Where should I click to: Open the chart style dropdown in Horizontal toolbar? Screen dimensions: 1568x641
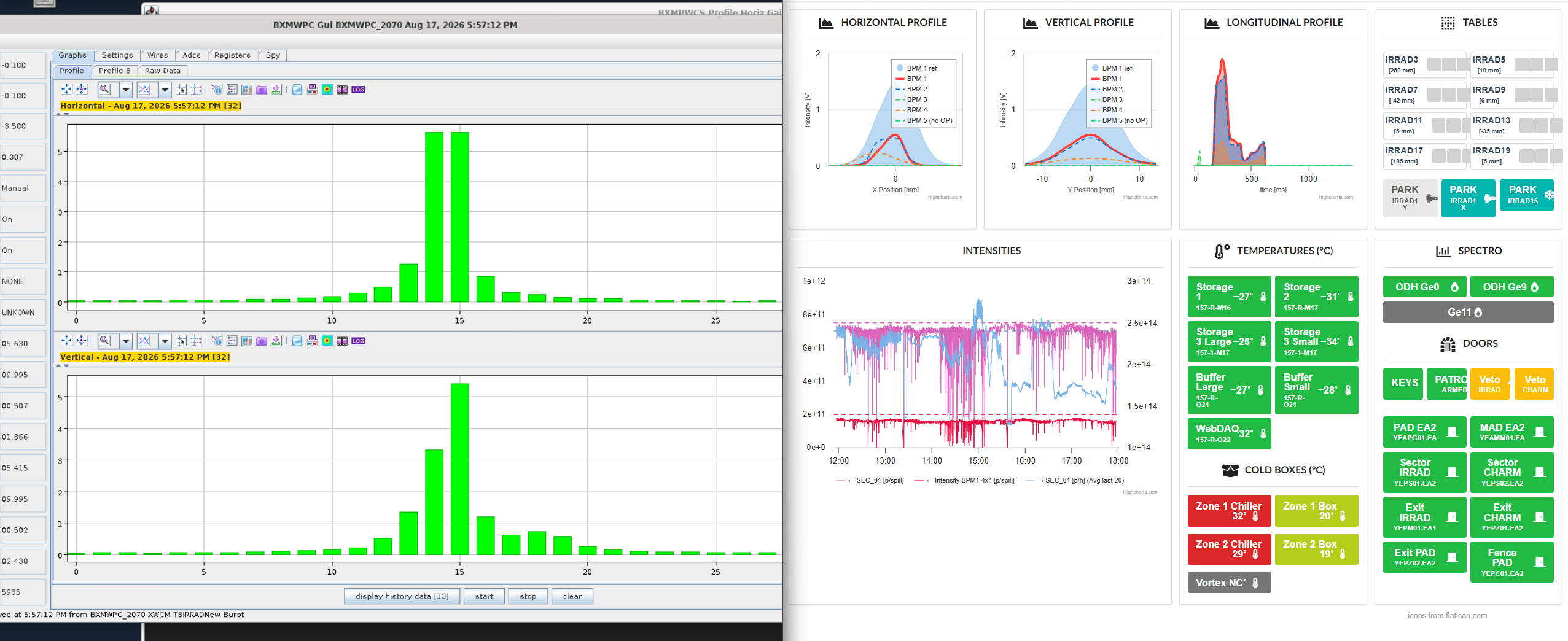tap(165, 90)
